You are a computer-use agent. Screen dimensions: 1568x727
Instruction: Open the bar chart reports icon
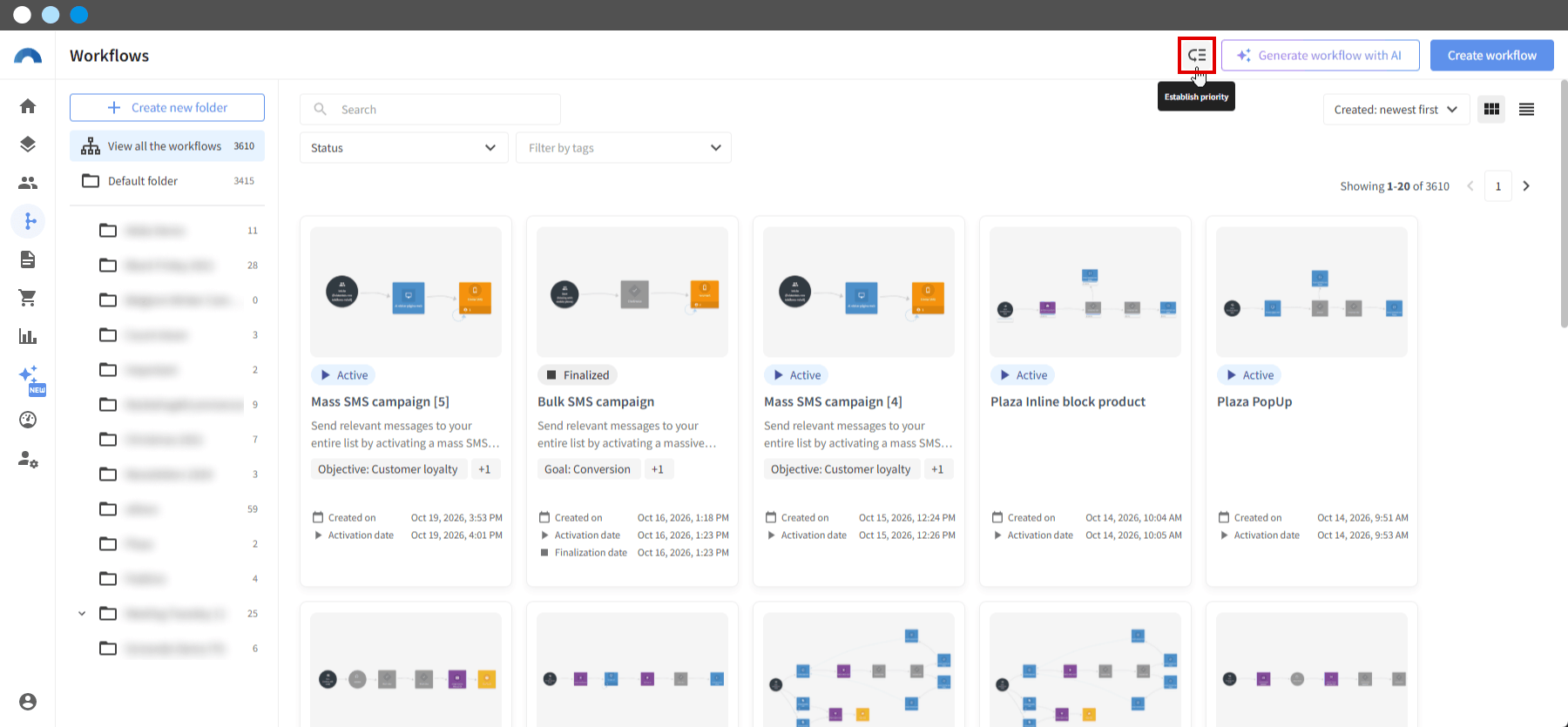point(28,336)
